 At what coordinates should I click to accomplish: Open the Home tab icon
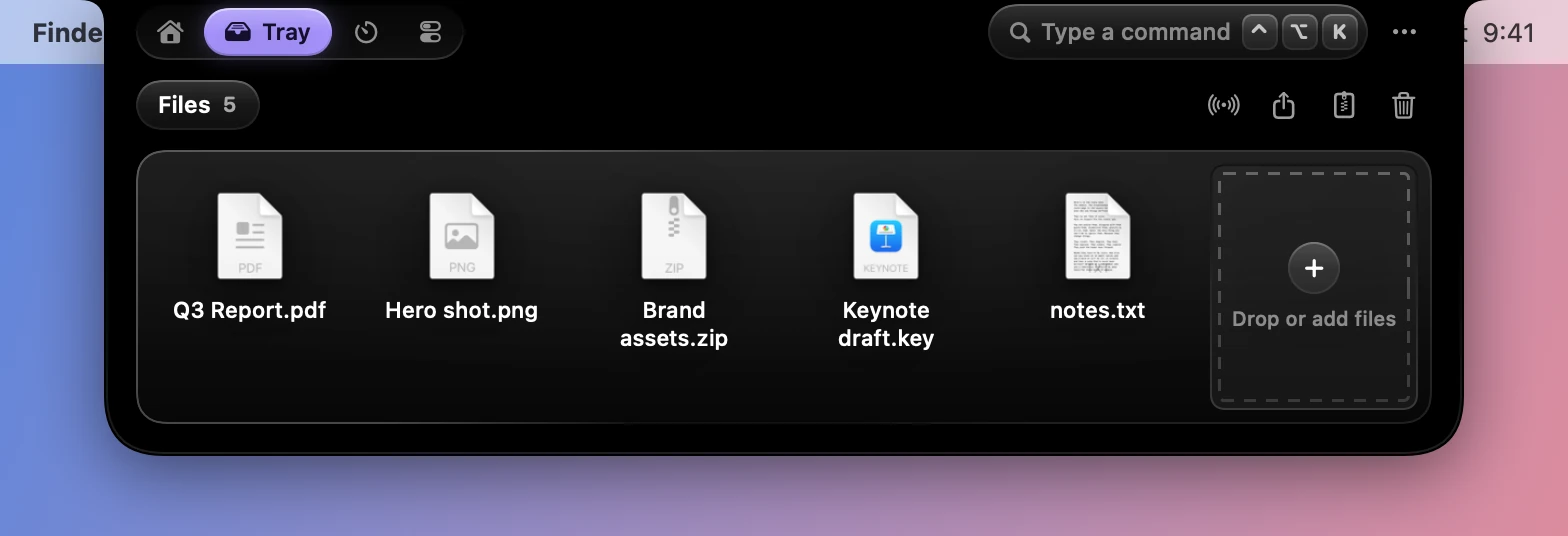170,32
